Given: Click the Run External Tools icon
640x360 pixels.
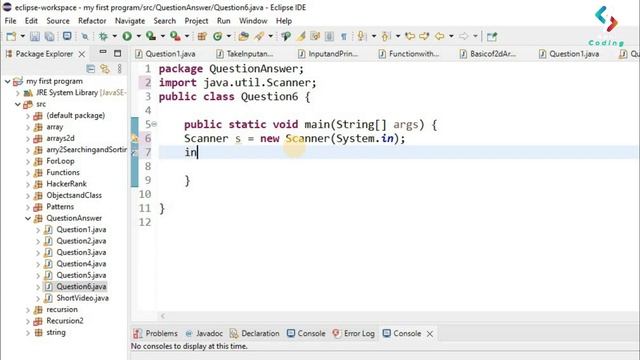Looking at the screenshot, I should (176, 36).
